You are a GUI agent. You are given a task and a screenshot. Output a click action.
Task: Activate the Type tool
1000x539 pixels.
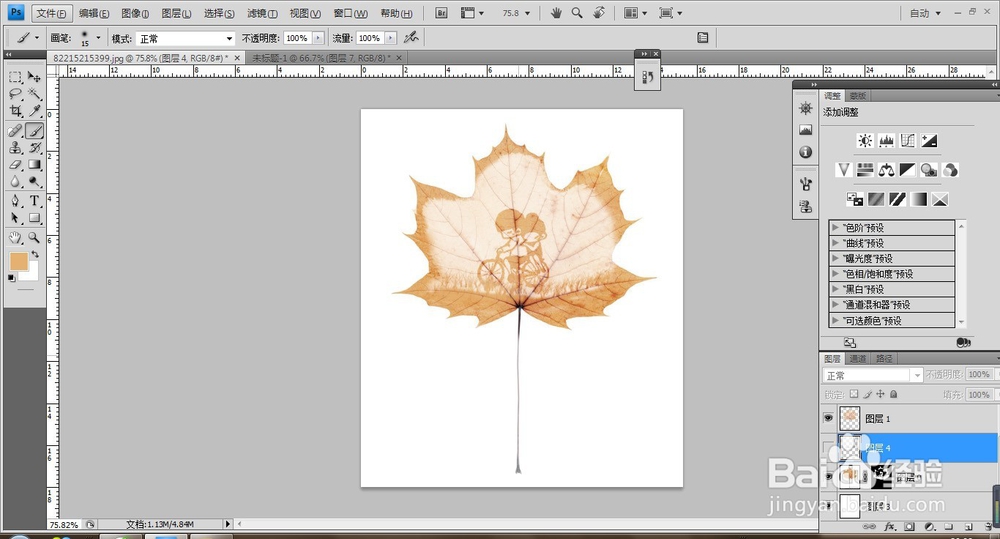[34, 201]
